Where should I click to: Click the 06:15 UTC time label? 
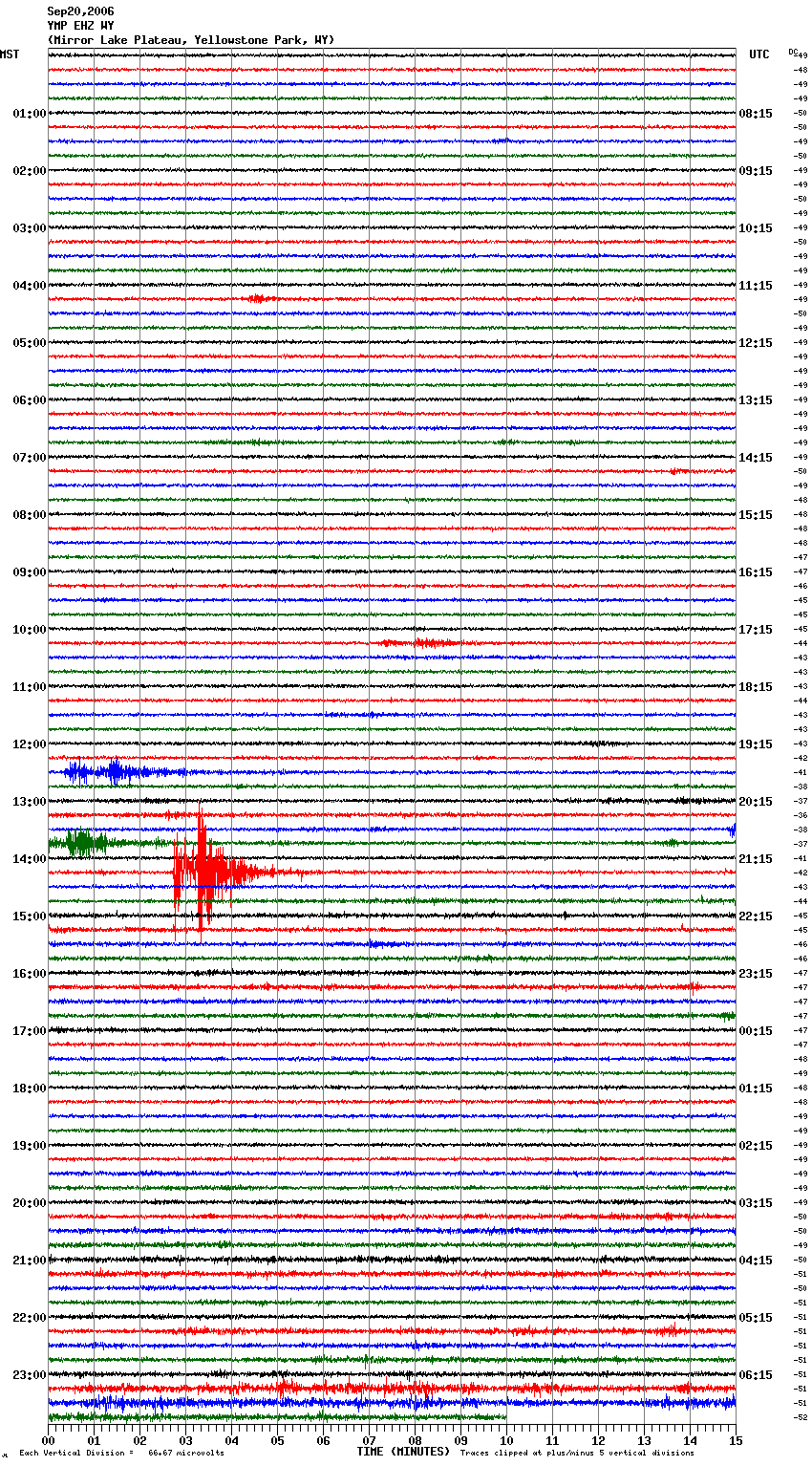pyautogui.click(x=756, y=1375)
